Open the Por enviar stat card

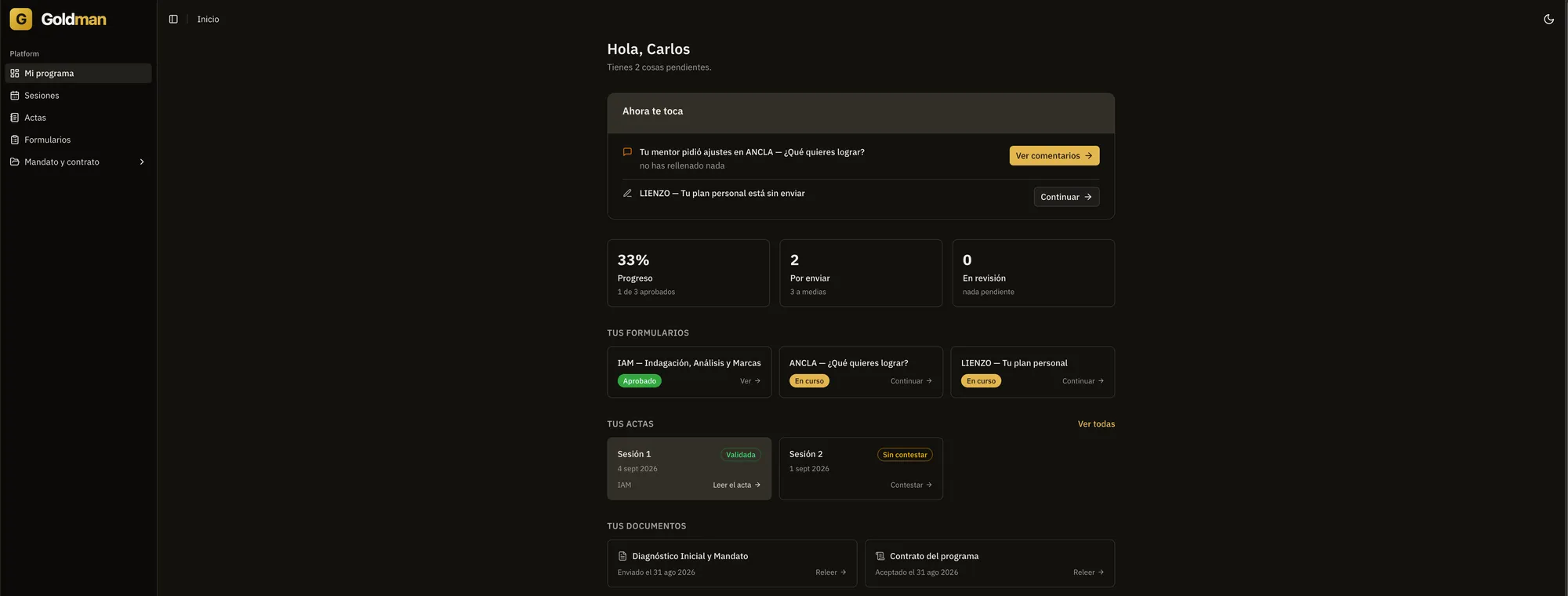(861, 273)
